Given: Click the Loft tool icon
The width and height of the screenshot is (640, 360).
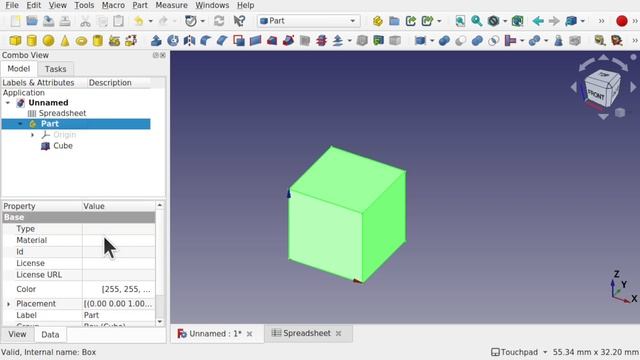Looking at the screenshot, I should [x=272, y=41].
